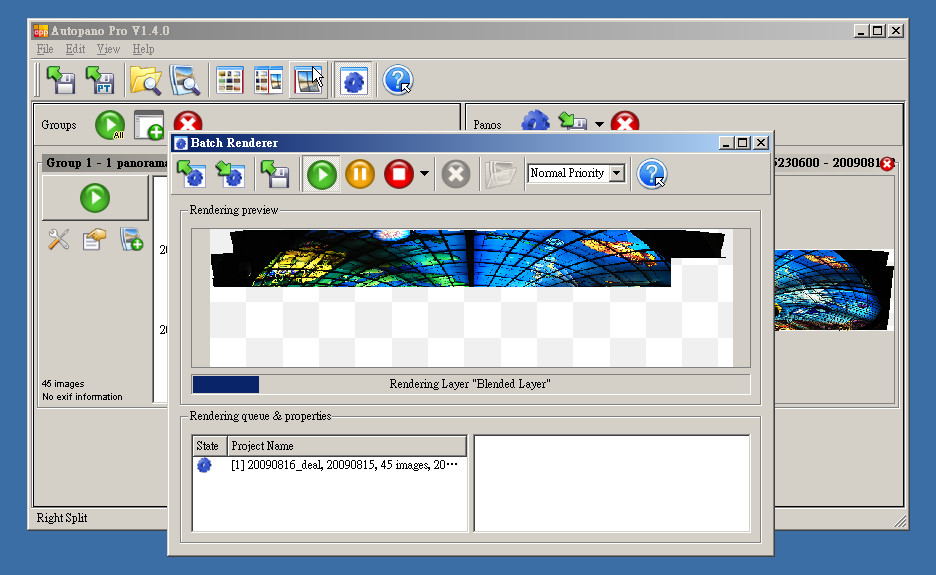Click the disabled open folder icon
Viewport: 936px width, 575px height.
(500, 174)
